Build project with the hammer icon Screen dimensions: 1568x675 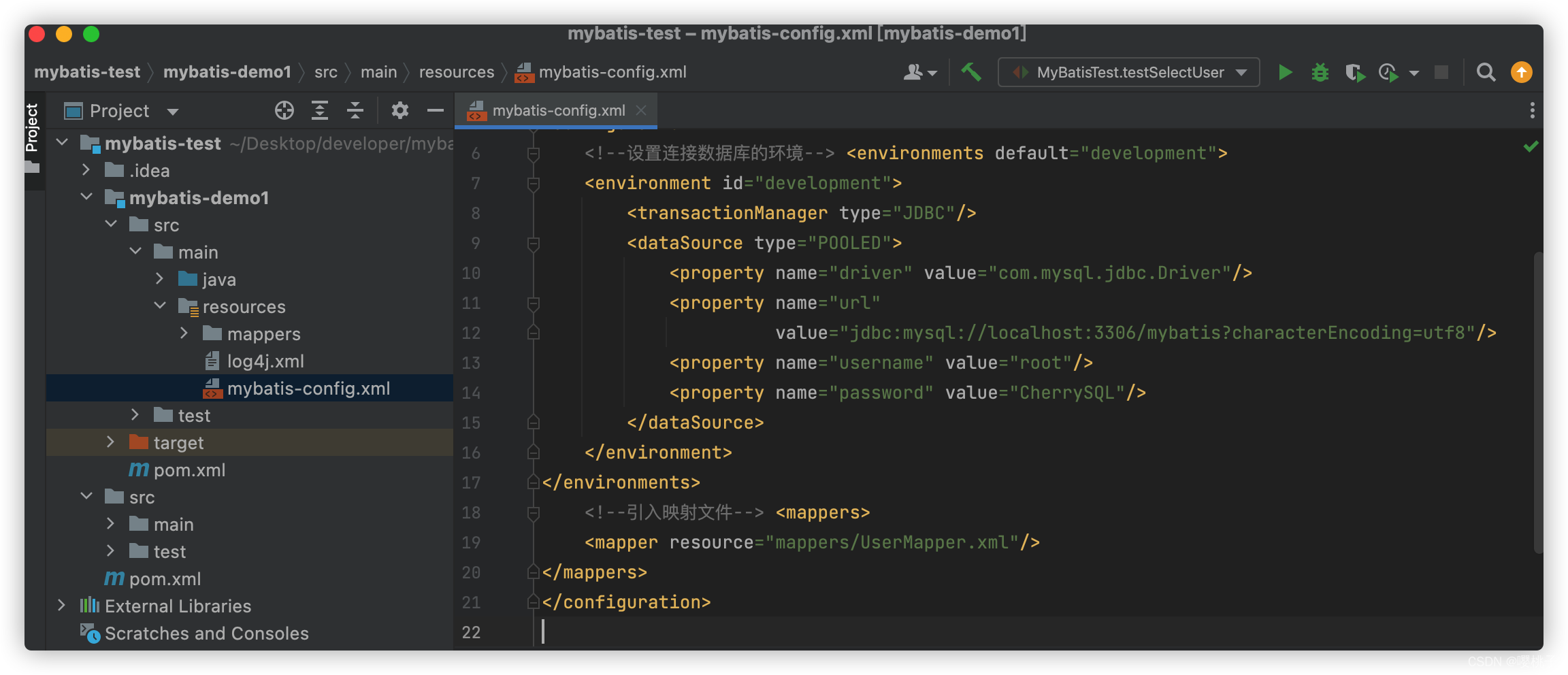pyautogui.click(x=971, y=72)
